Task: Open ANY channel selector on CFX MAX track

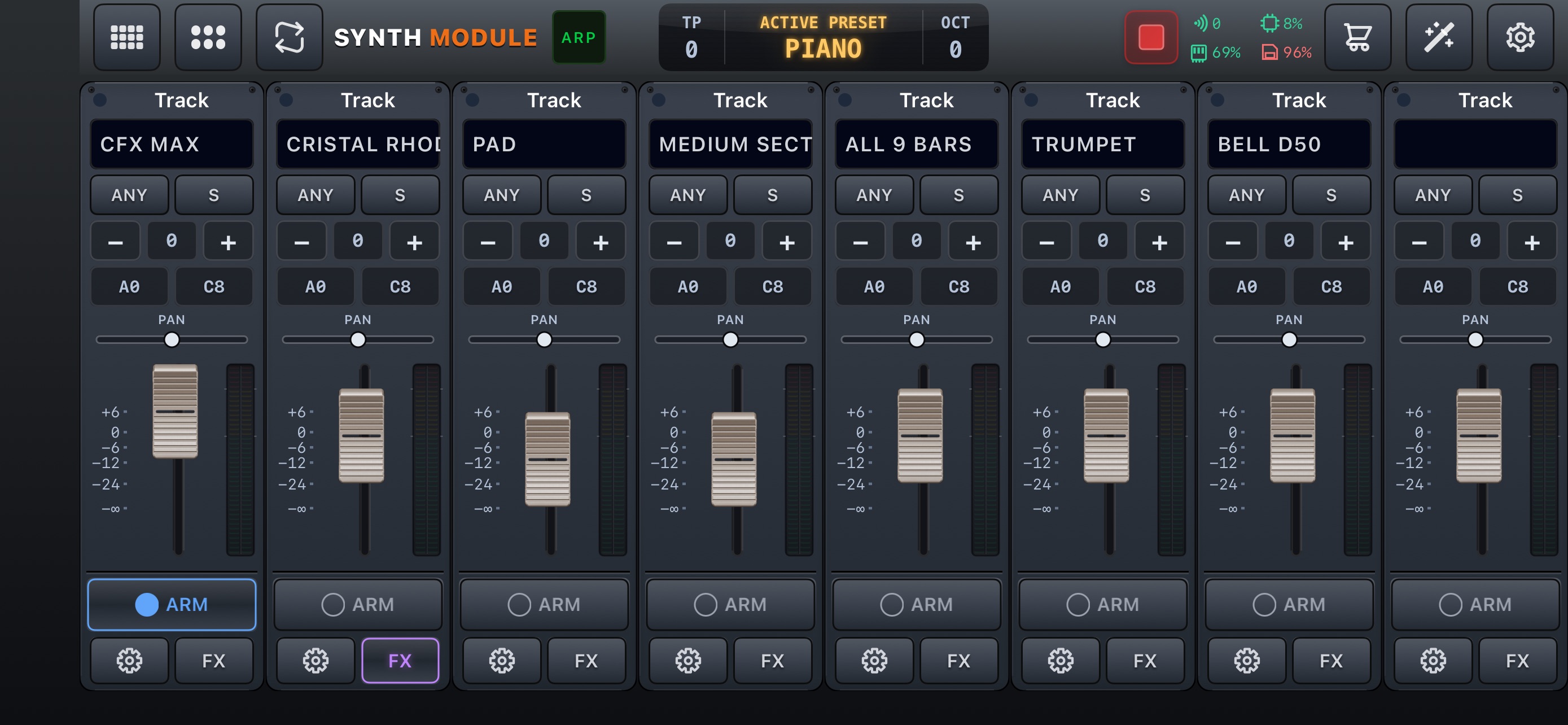Action: [x=129, y=195]
